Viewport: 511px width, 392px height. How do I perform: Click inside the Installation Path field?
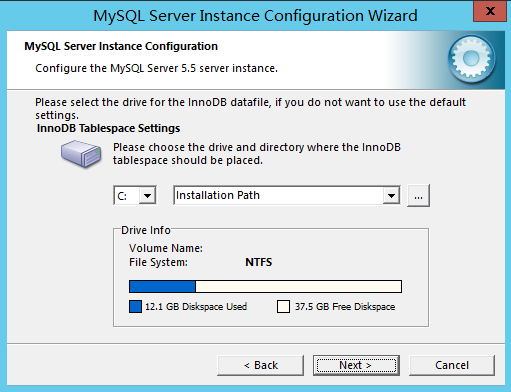(x=278, y=195)
